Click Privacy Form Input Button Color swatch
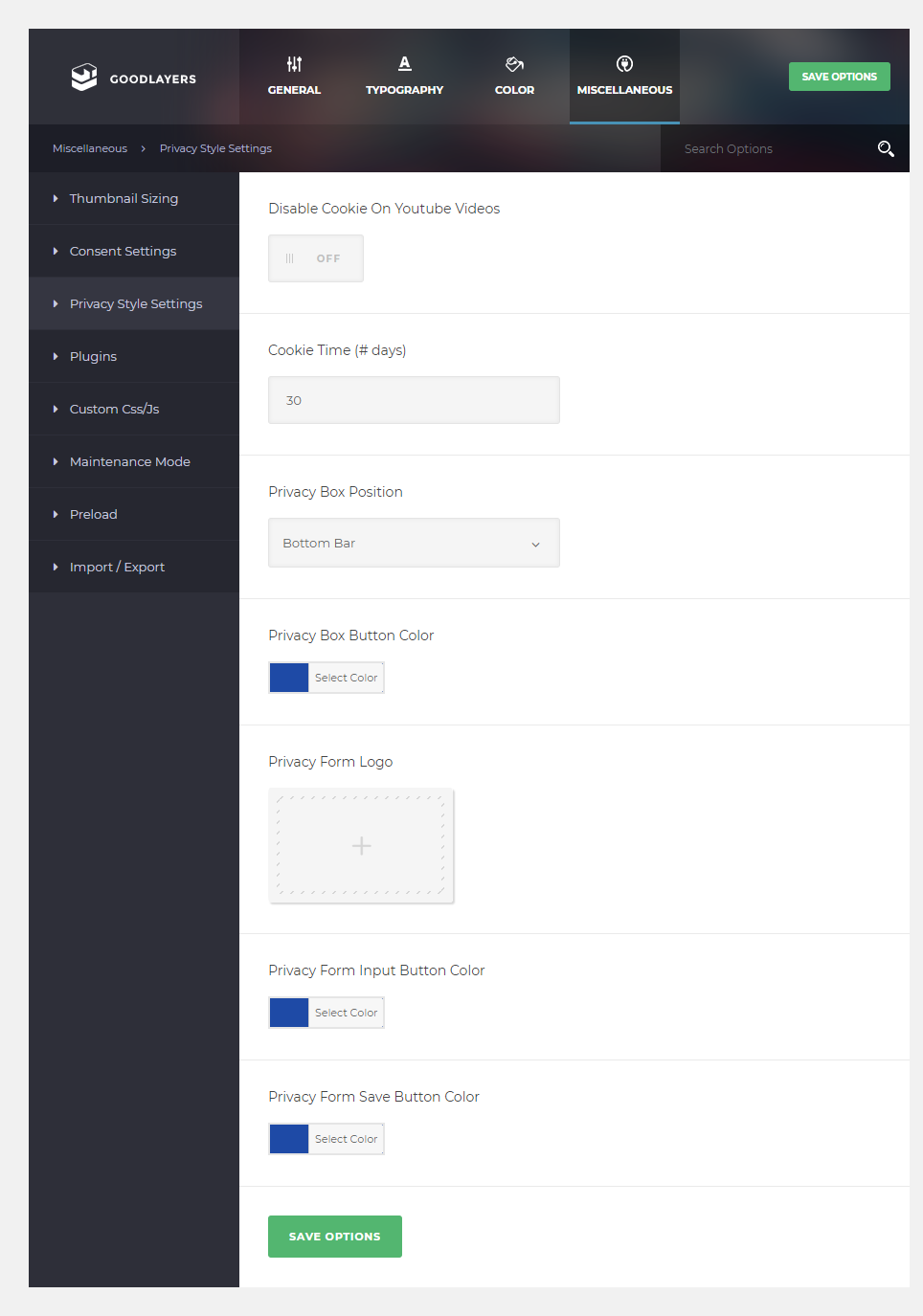Viewport: 923px width, 1316px height. [289, 1013]
